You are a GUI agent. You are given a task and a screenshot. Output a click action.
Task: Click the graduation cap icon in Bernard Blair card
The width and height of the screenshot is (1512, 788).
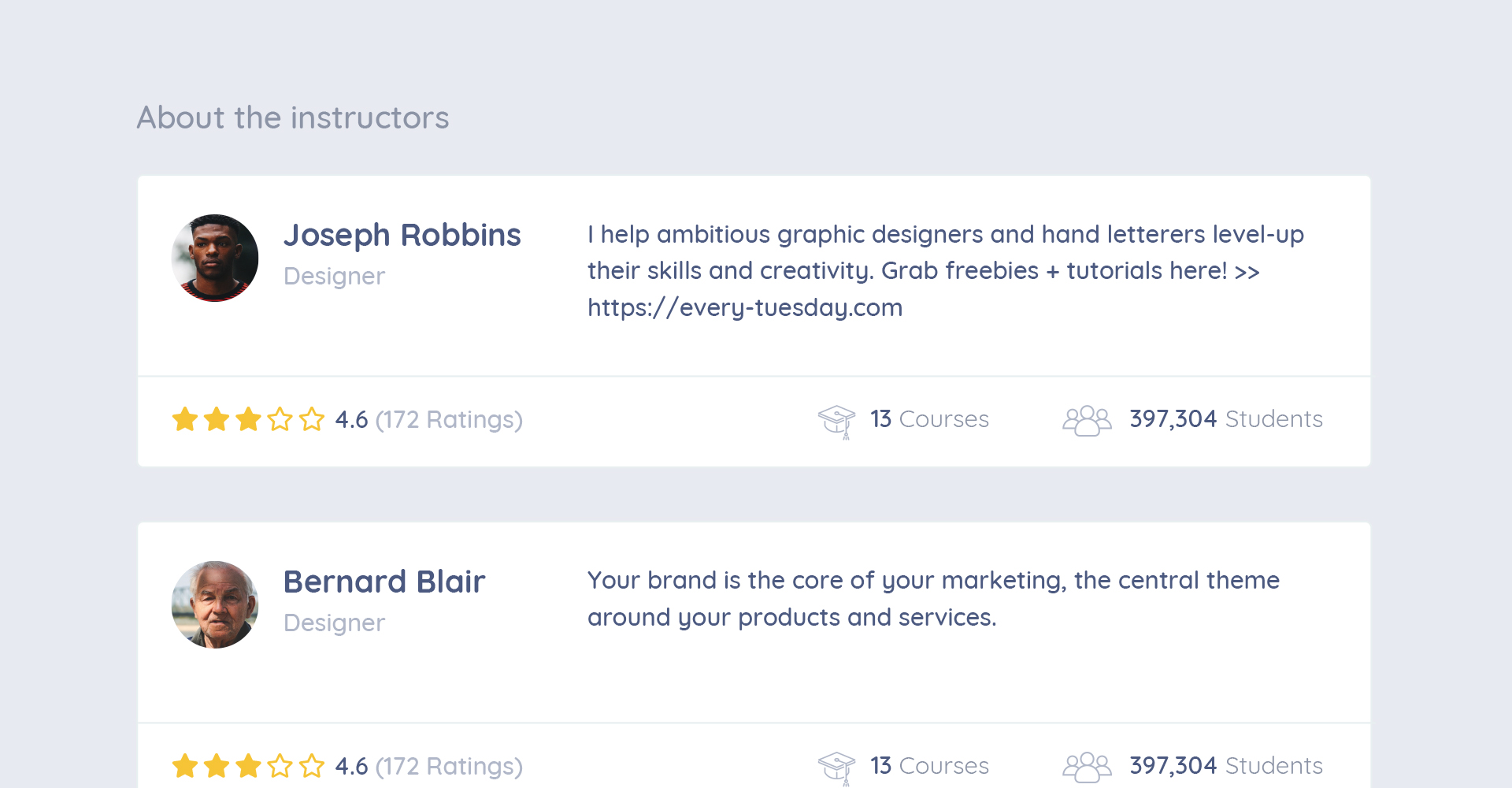point(836,767)
